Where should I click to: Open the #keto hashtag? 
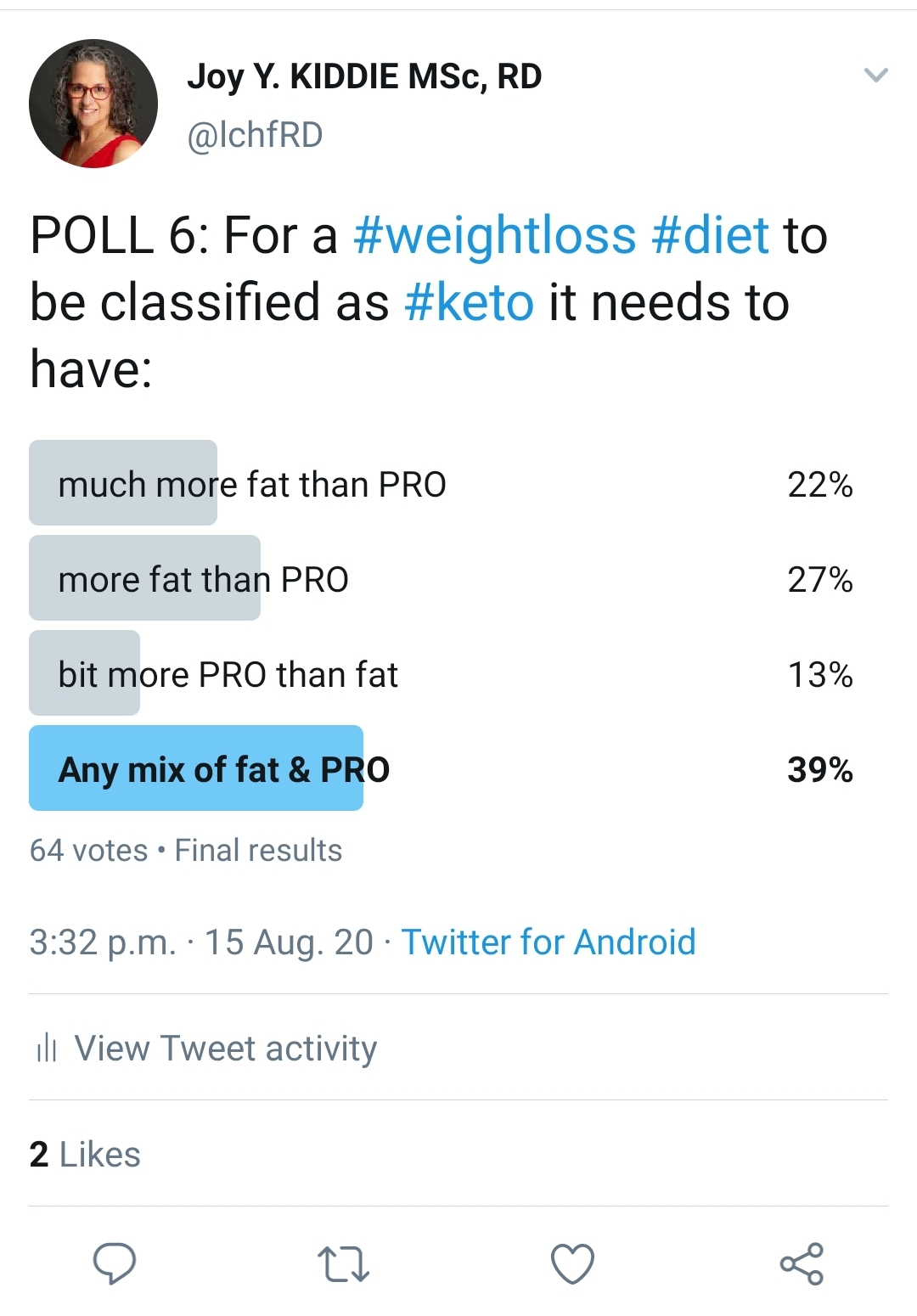point(470,302)
